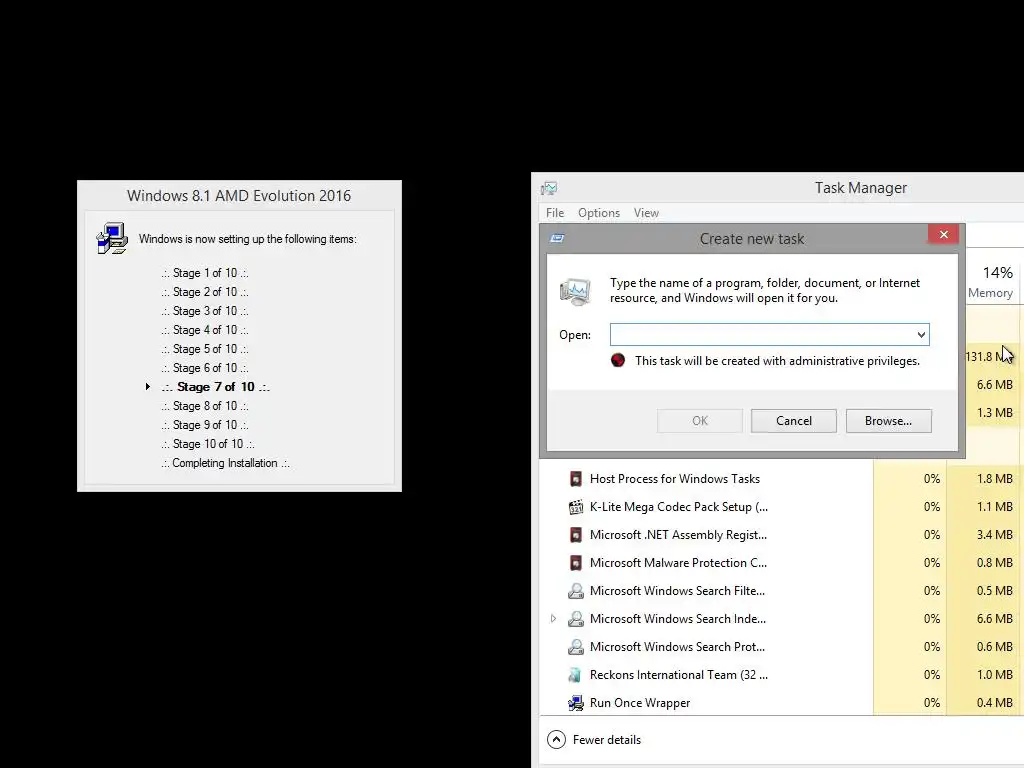Click the Host Process for Windows Tasks icon

click(x=575, y=479)
